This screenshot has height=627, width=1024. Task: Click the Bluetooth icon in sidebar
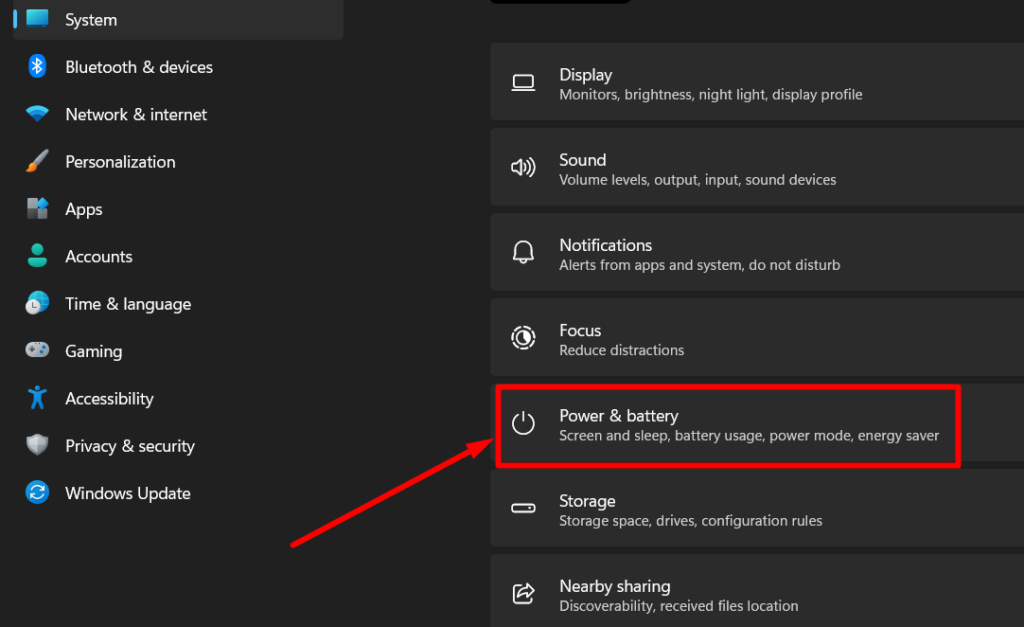[37, 66]
